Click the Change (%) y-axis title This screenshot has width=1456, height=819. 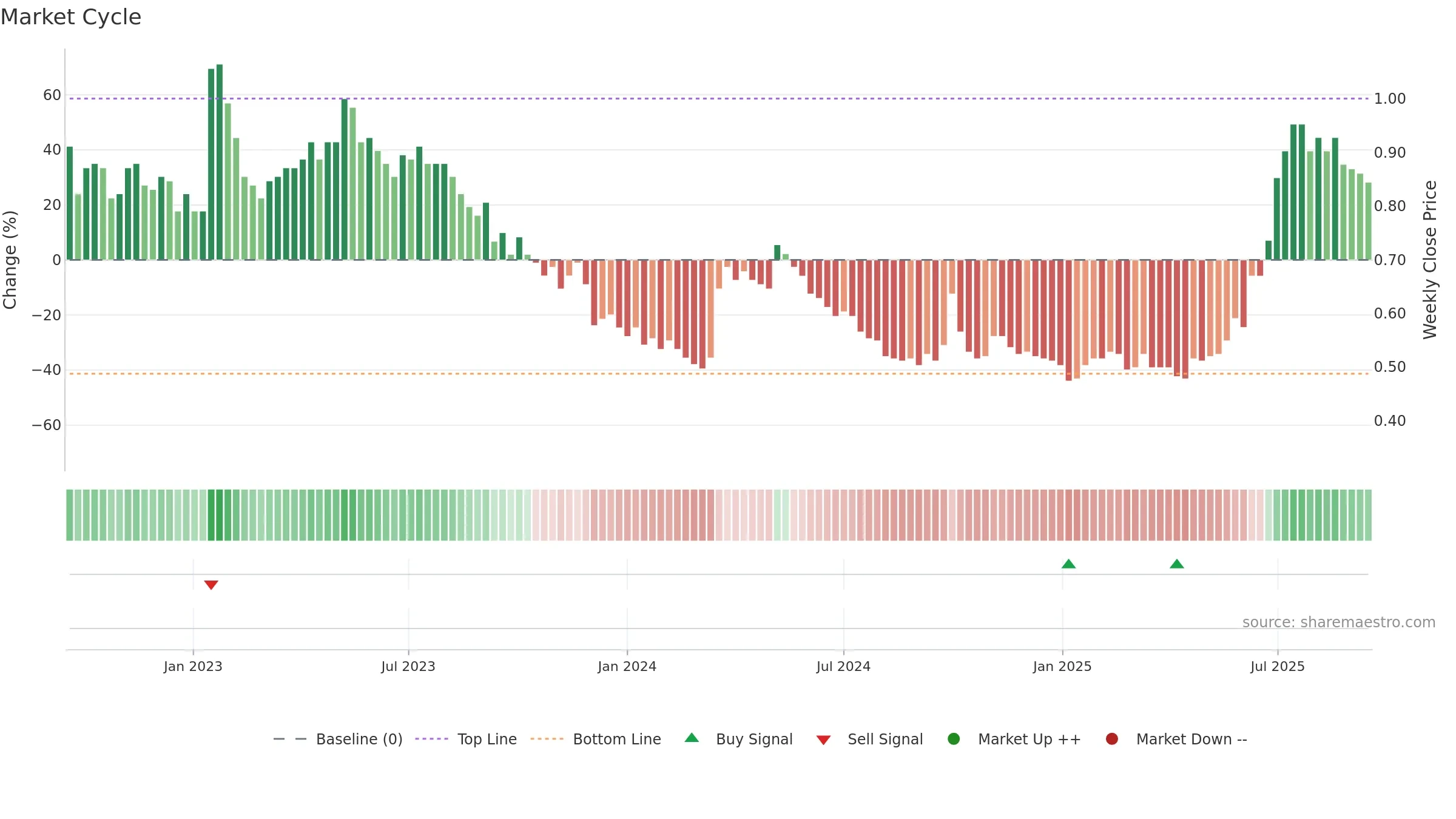[x=10, y=260]
